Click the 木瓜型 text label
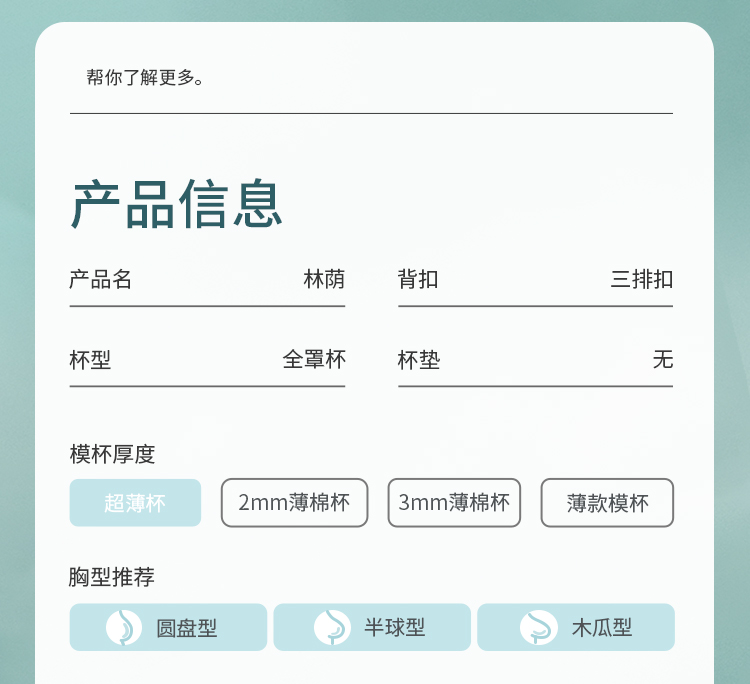This screenshot has width=750, height=684. pyautogui.click(x=602, y=628)
